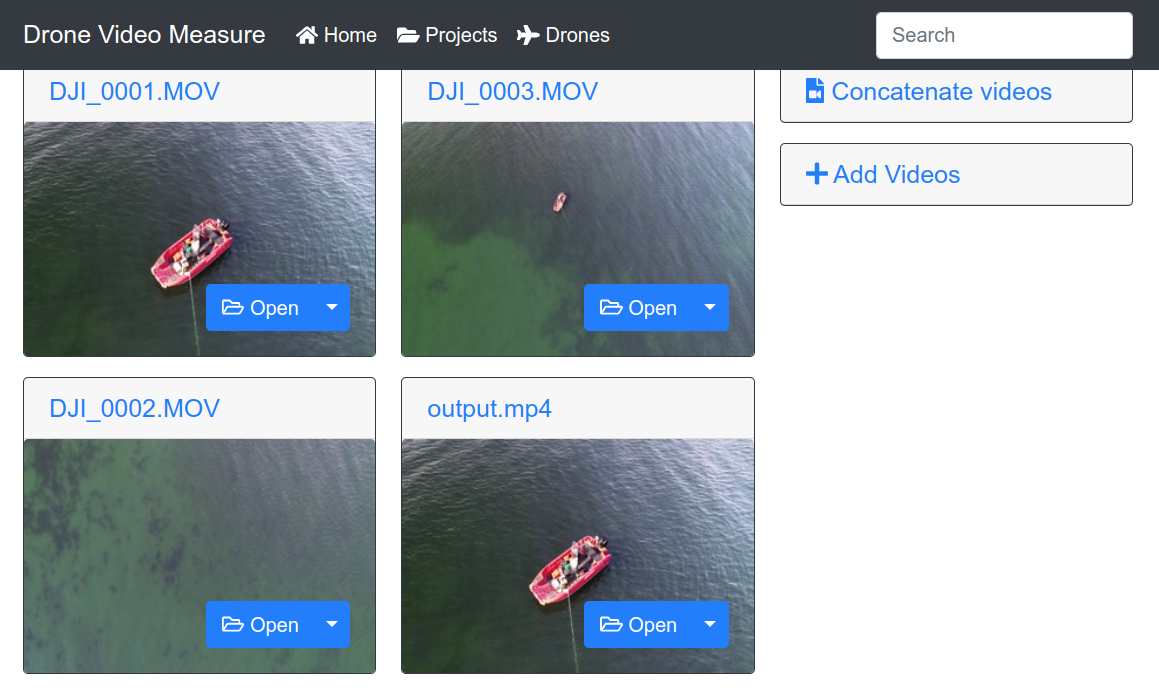The width and height of the screenshot is (1159, 696).
Task: Click the plus icon next to Add Videos
Action: 816,174
